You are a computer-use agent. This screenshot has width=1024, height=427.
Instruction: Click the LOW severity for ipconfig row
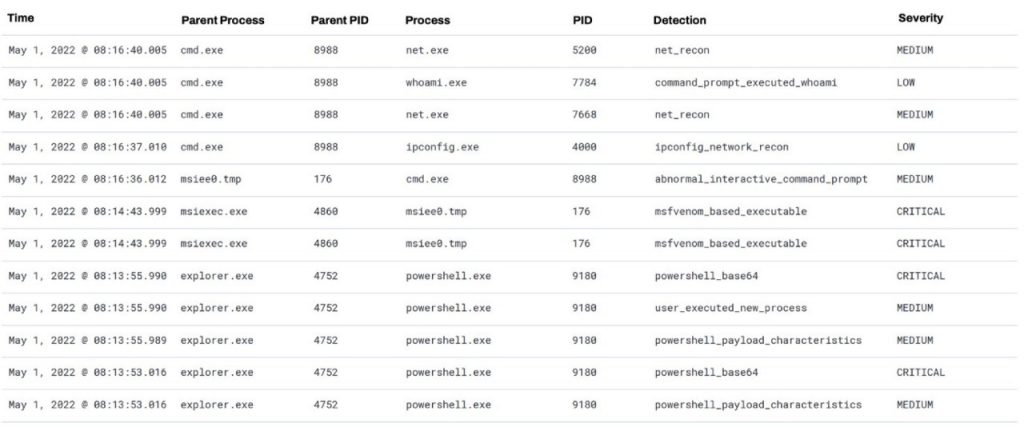(906, 147)
